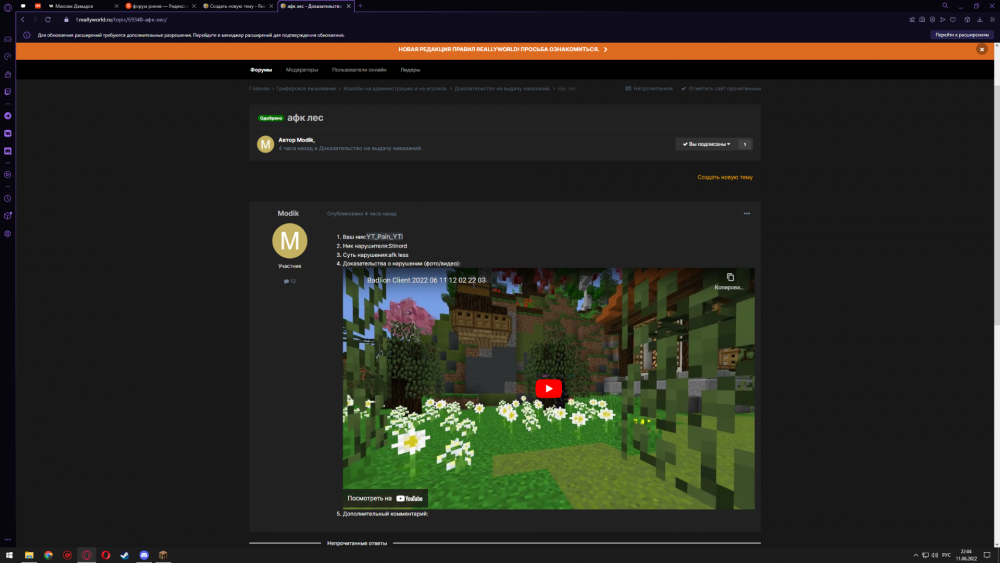Click 'Отметить сайт прочитанным'
This screenshot has width=1000, height=563.
coord(721,89)
